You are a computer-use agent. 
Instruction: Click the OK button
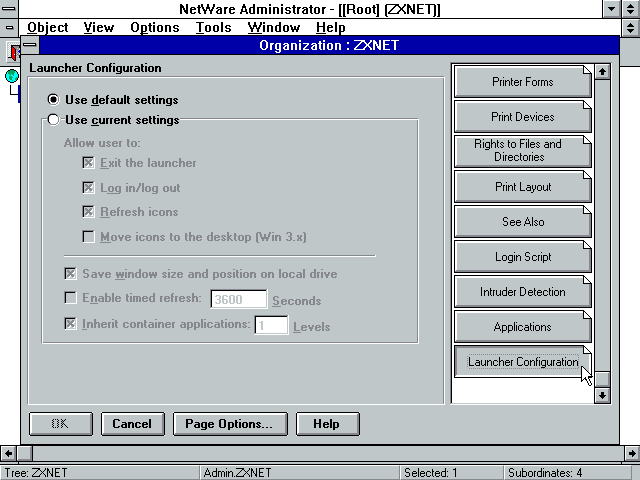61,424
